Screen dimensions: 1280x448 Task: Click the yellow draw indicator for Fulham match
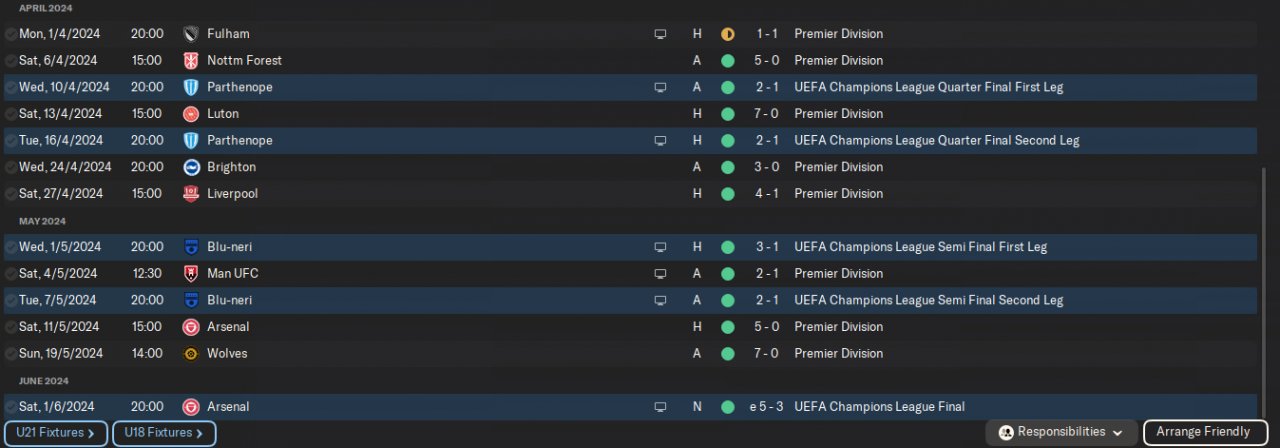[727, 34]
